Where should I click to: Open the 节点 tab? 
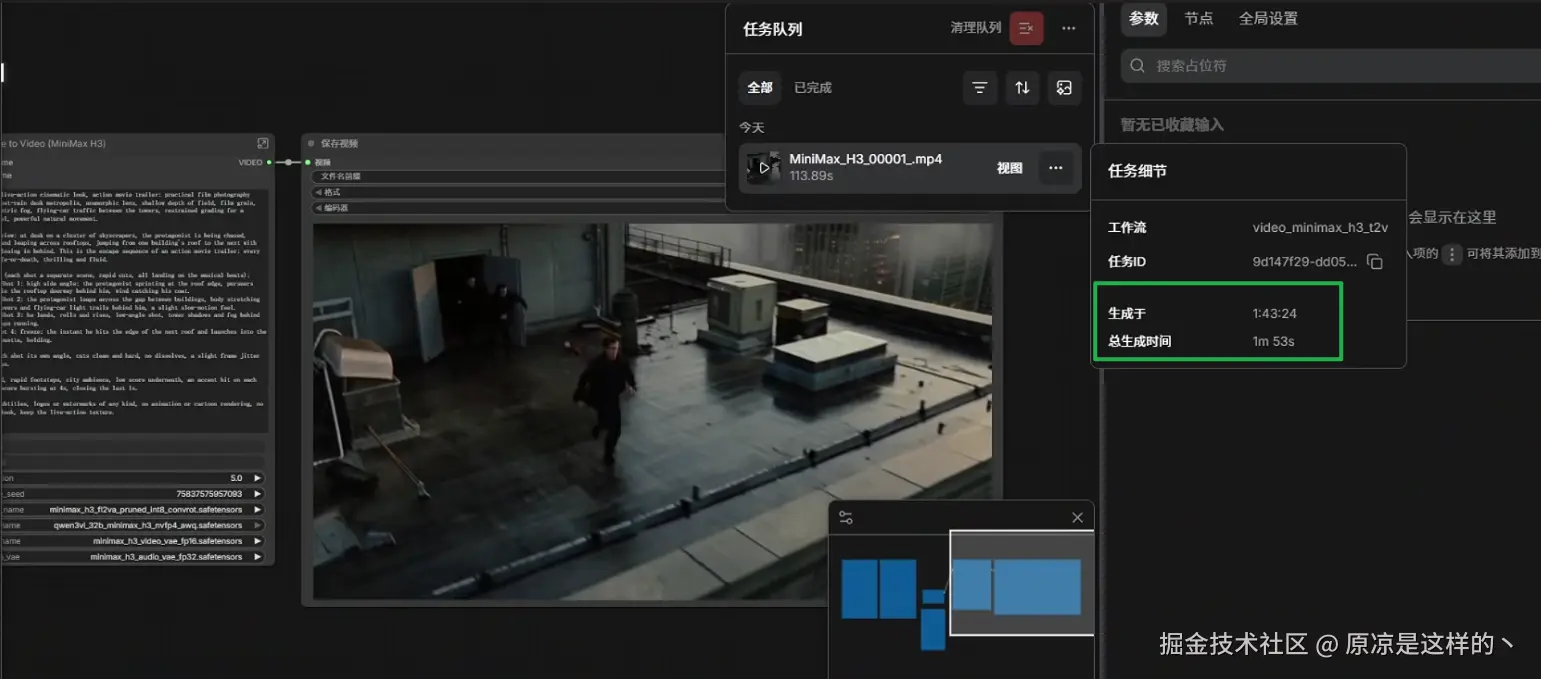1199,18
